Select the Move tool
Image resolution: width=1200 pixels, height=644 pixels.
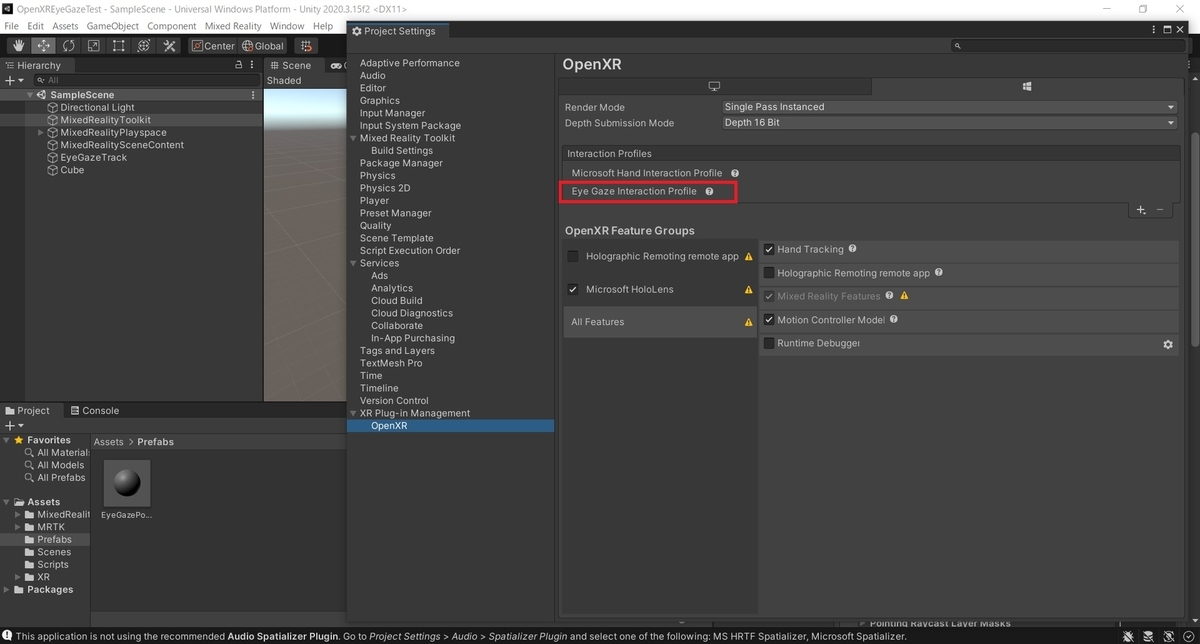tap(43, 45)
